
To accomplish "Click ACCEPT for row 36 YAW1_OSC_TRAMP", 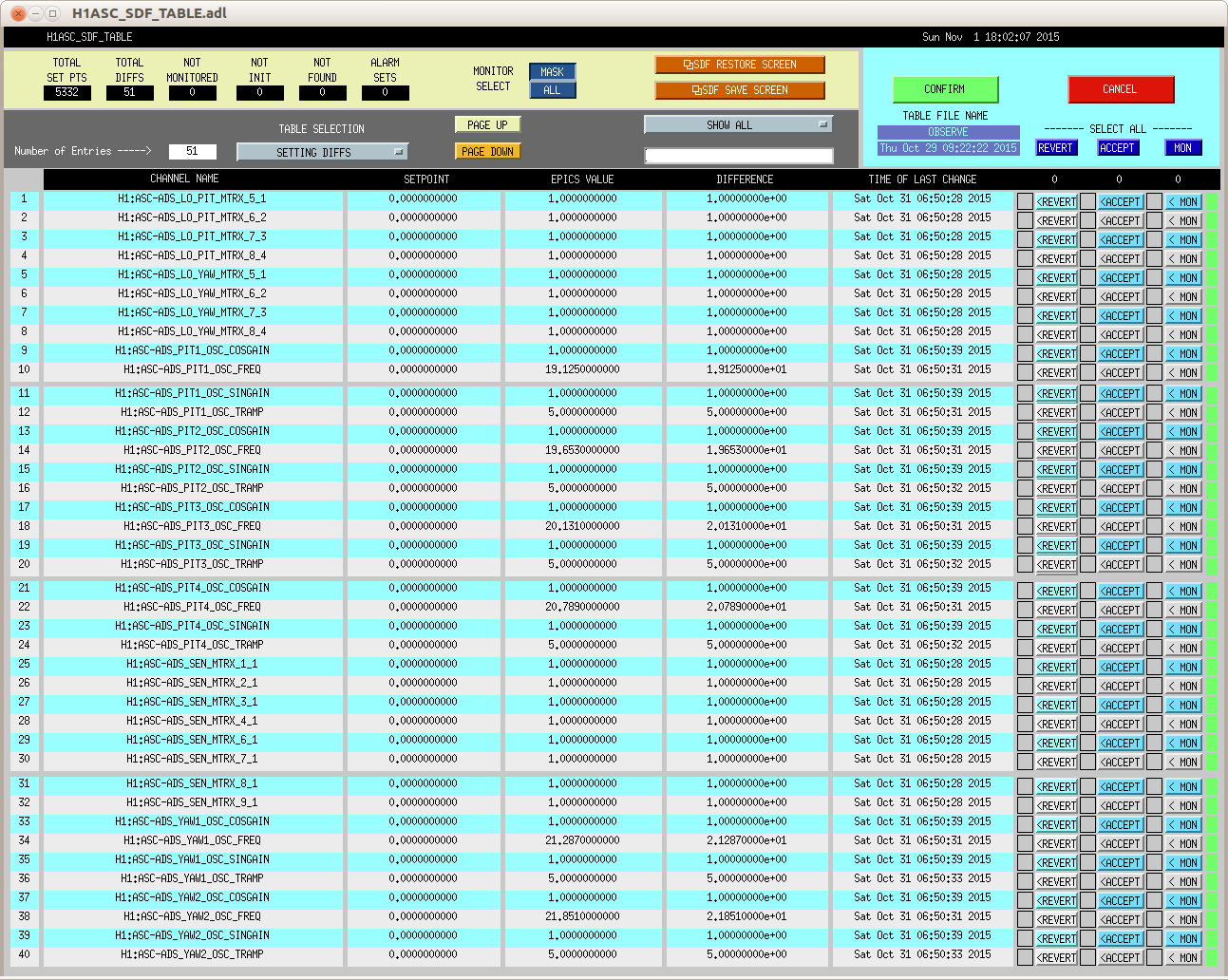I will click(1121, 882).
